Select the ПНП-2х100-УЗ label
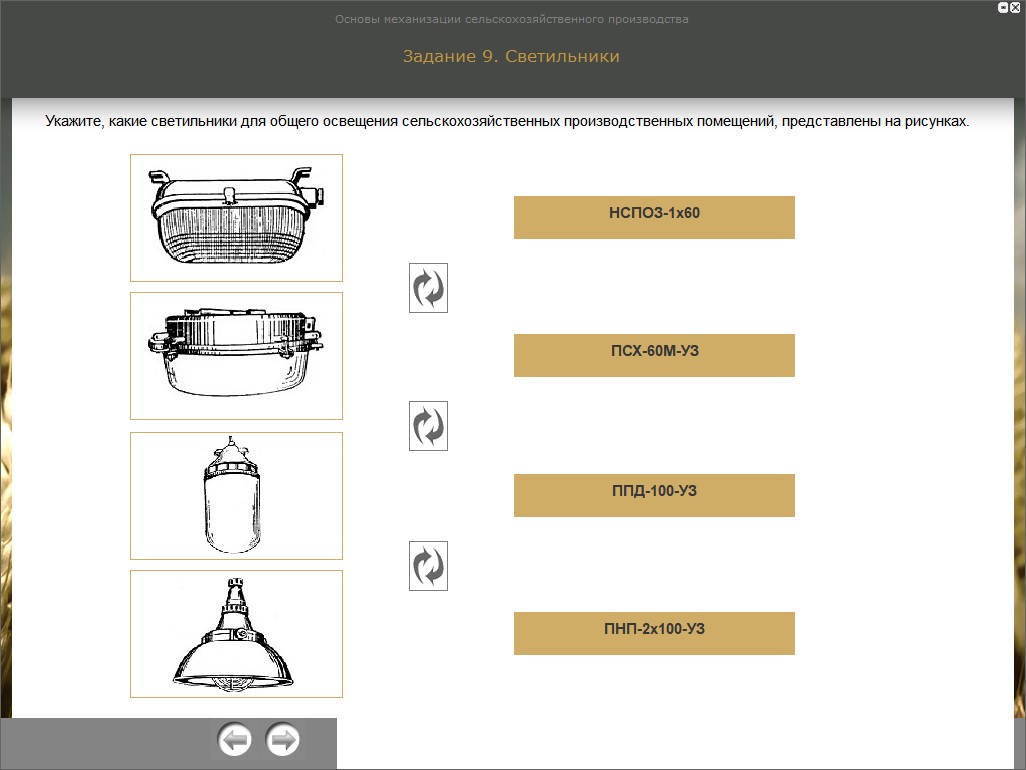Image resolution: width=1026 pixels, height=770 pixels. coord(654,633)
